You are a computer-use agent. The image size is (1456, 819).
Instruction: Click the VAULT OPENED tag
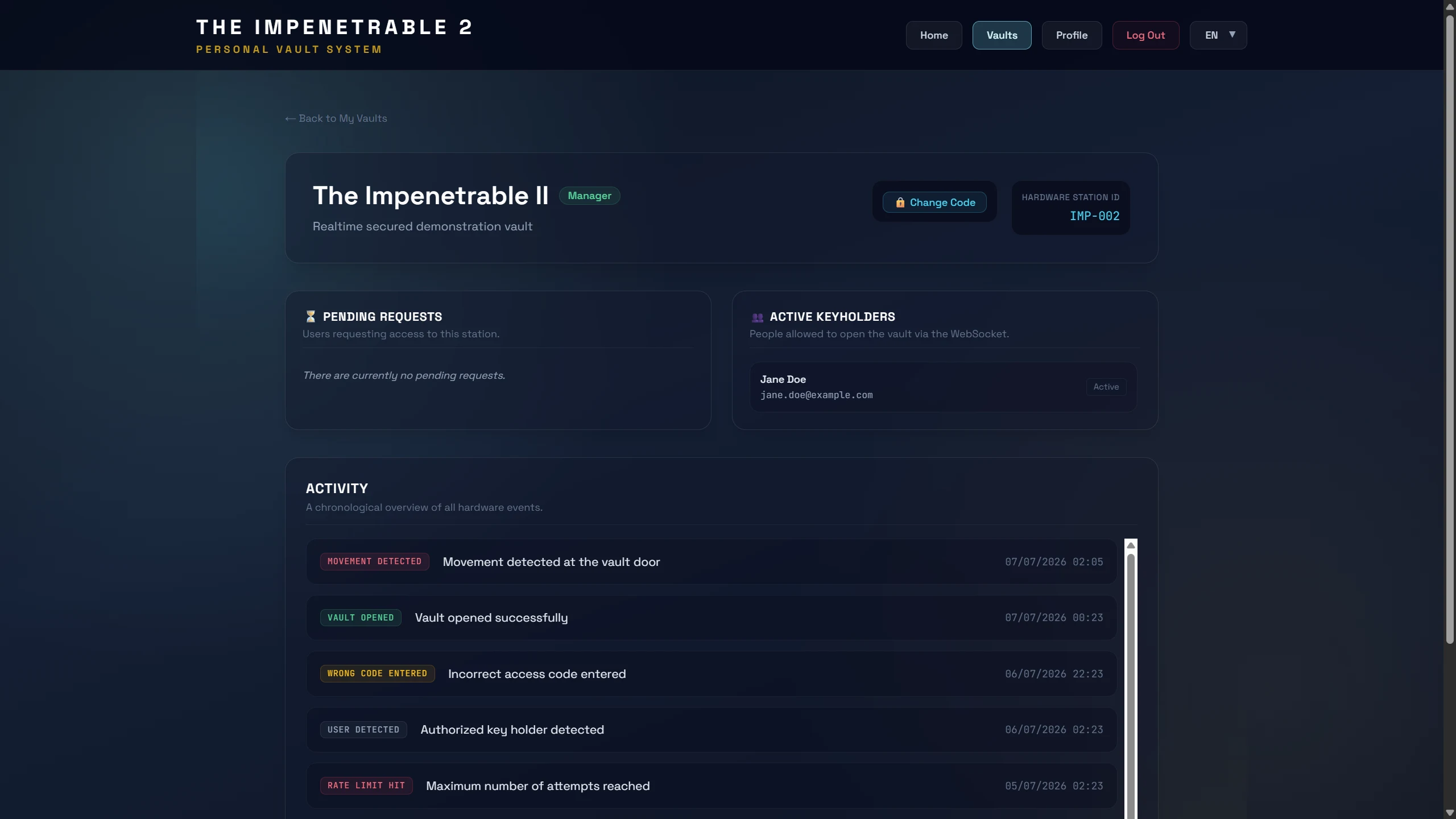click(x=361, y=618)
